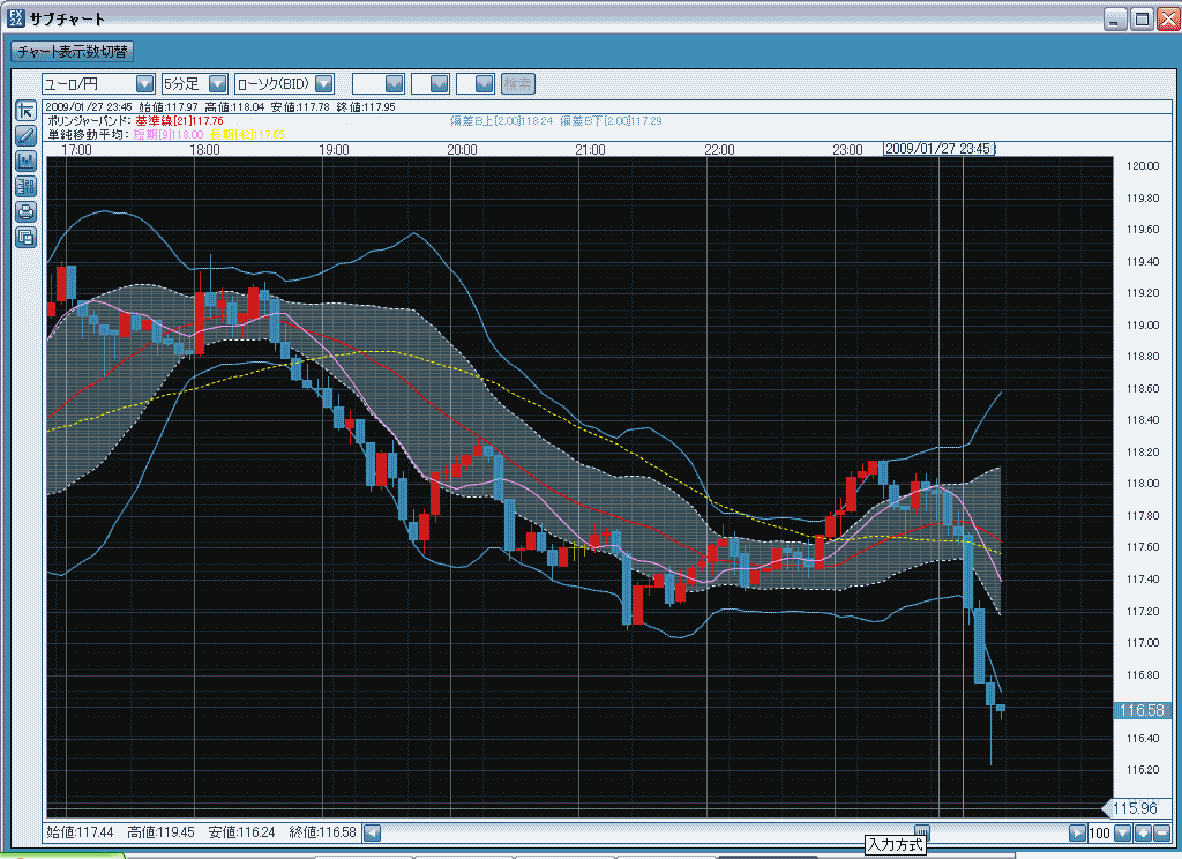Click the チャート表示数切替 button

(x=71, y=52)
